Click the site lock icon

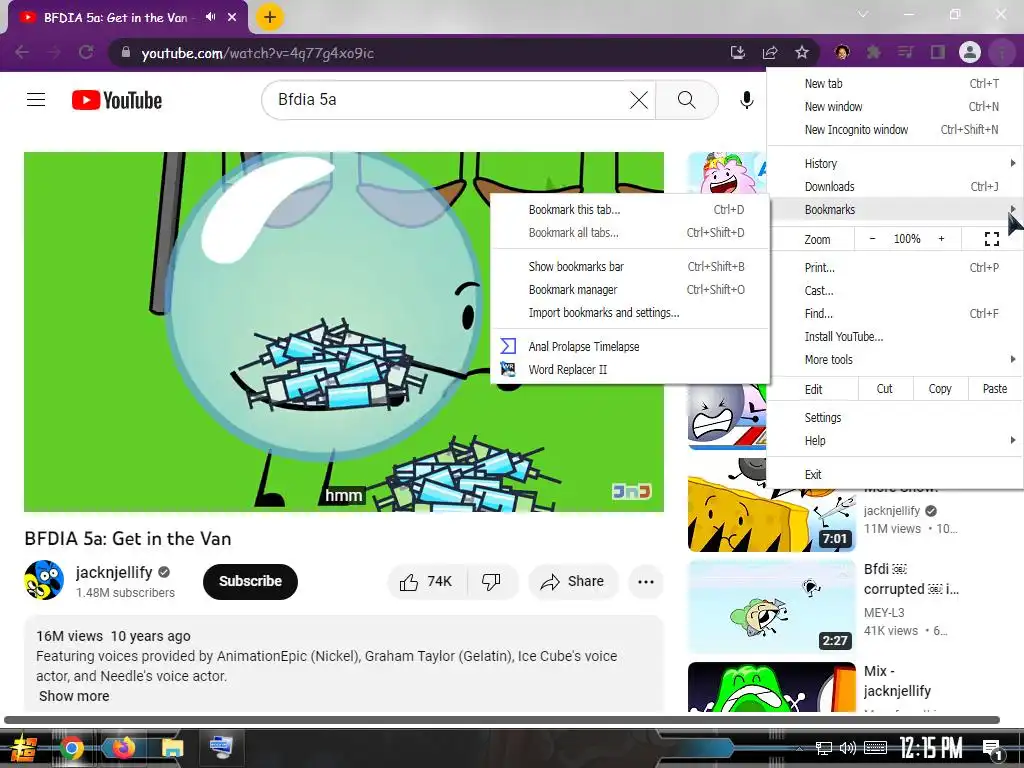coord(125,52)
